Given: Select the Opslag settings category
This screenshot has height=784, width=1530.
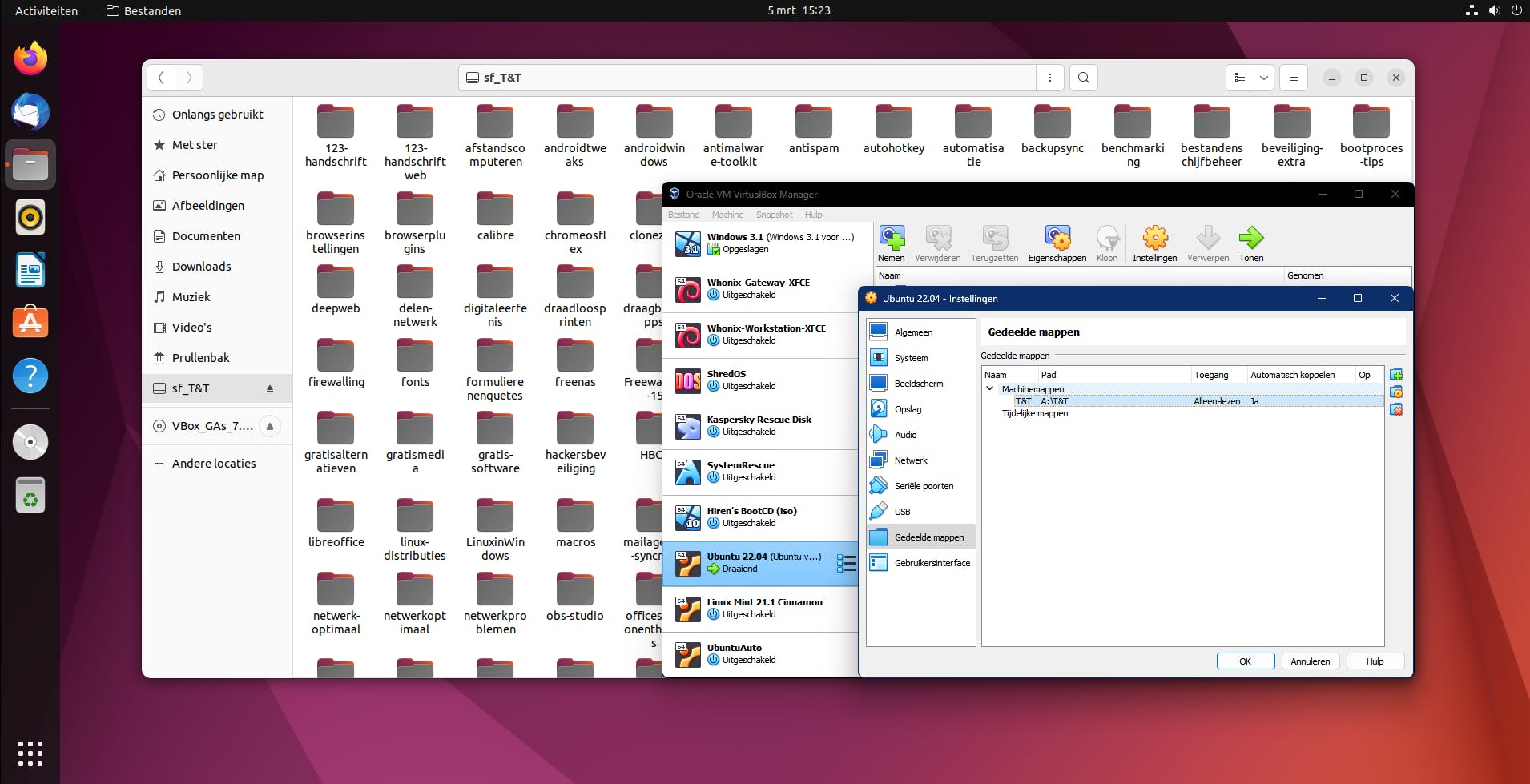Looking at the screenshot, I should coord(907,408).
